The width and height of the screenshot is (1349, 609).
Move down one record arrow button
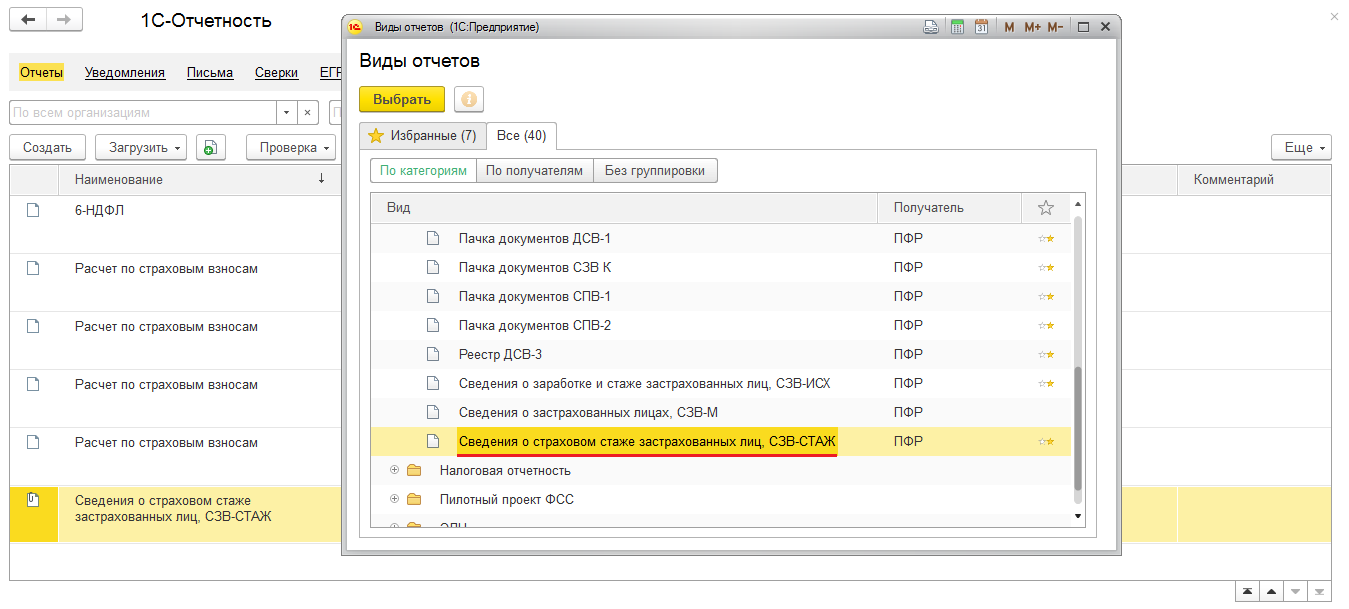pos(1296,592)
